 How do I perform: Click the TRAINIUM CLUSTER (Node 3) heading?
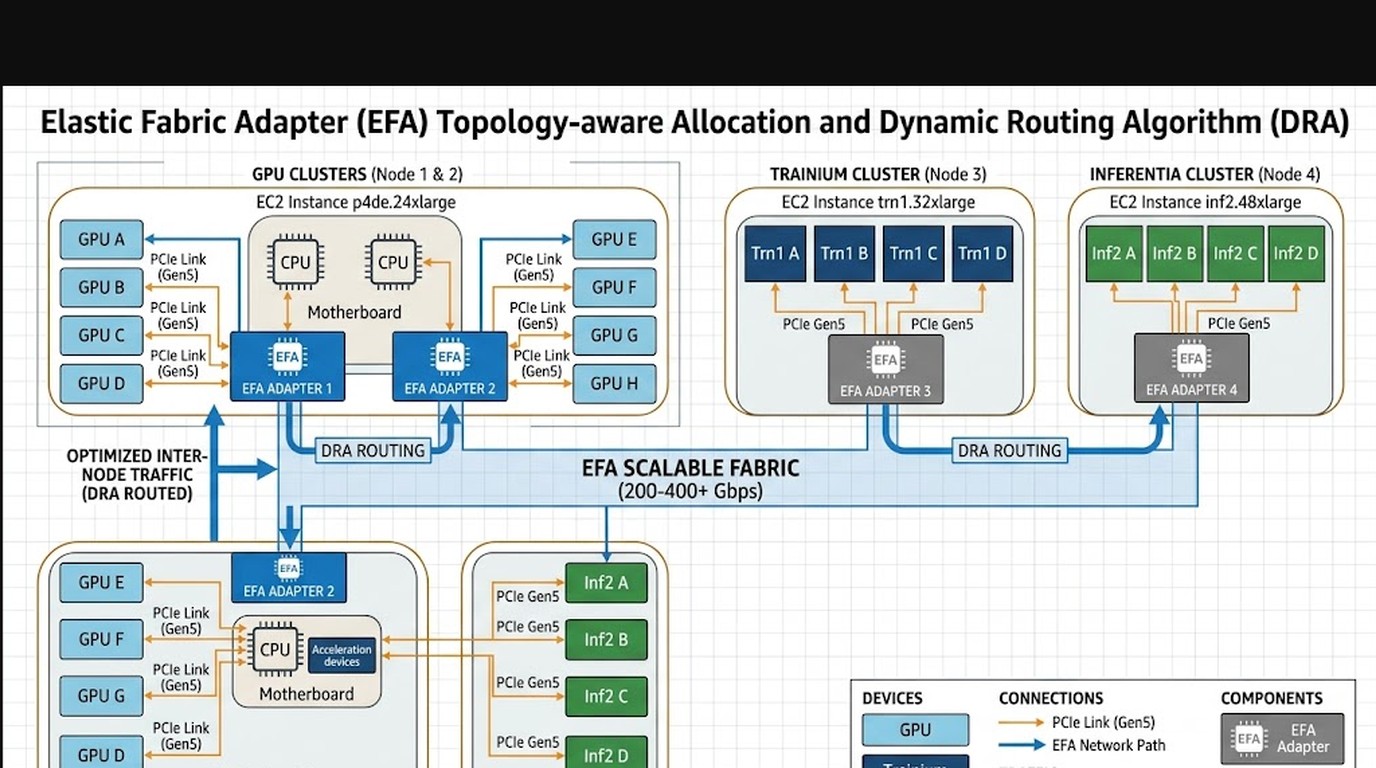point(878,174)
